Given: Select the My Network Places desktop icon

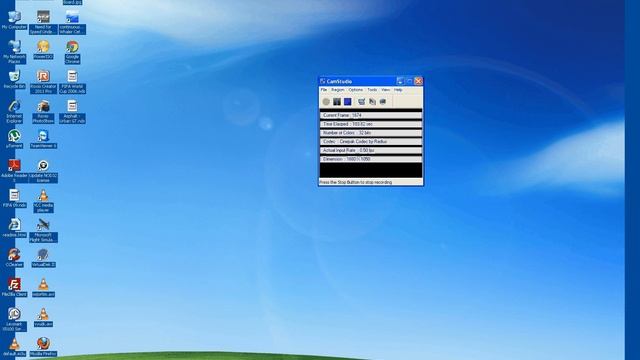Looking at the screenshot, I should [x=14, y=52].
